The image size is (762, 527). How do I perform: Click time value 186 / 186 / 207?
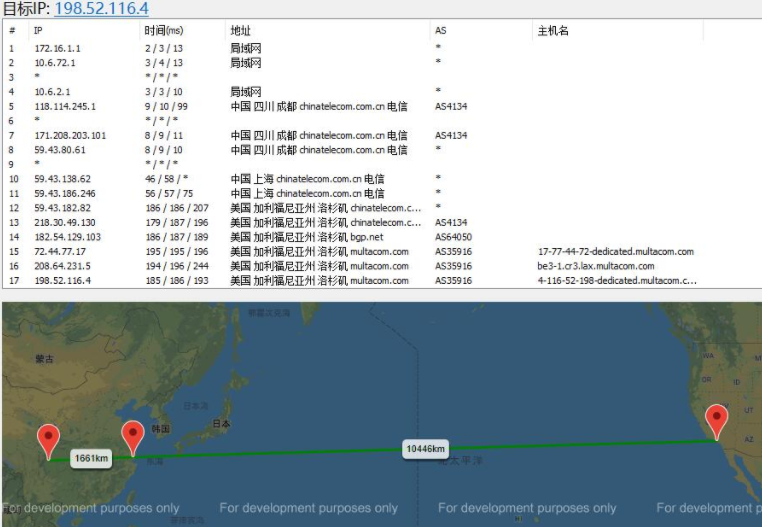177,208
